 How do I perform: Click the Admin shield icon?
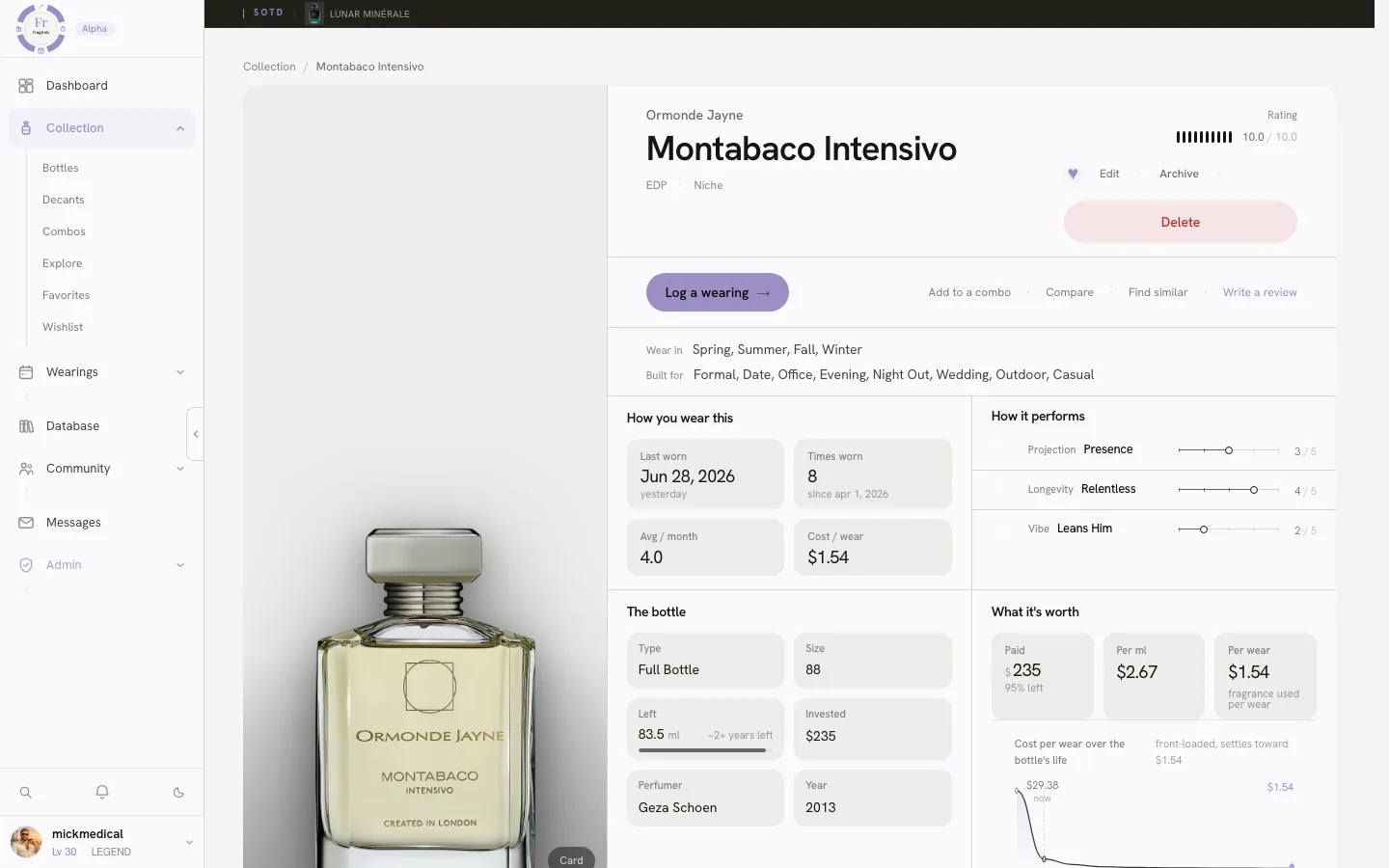pos(26,565)
